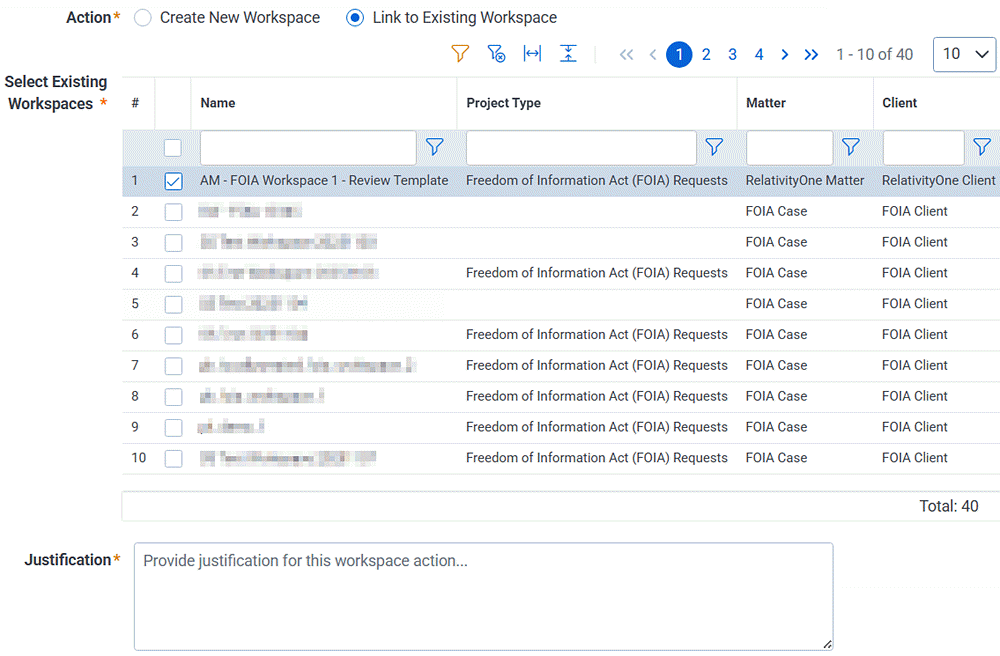1000x656 pixels.
Task: Jump to the first page with double-arrow icon
Action: click(626, 54)
